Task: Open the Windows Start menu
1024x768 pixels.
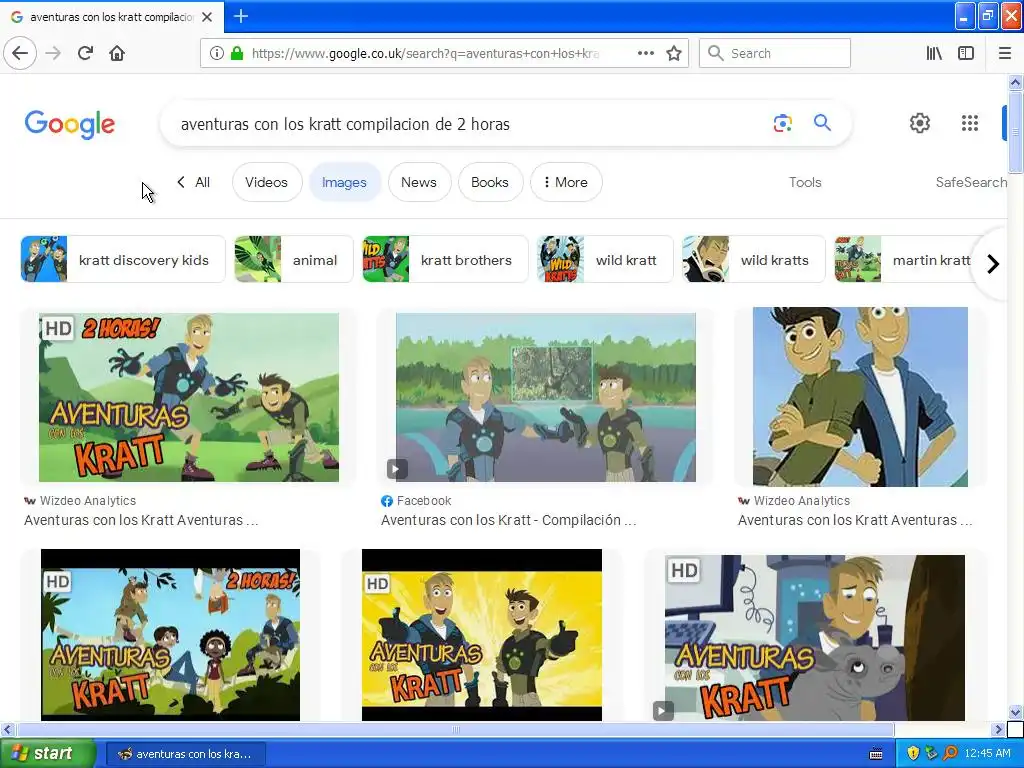Action: [47, 754]
